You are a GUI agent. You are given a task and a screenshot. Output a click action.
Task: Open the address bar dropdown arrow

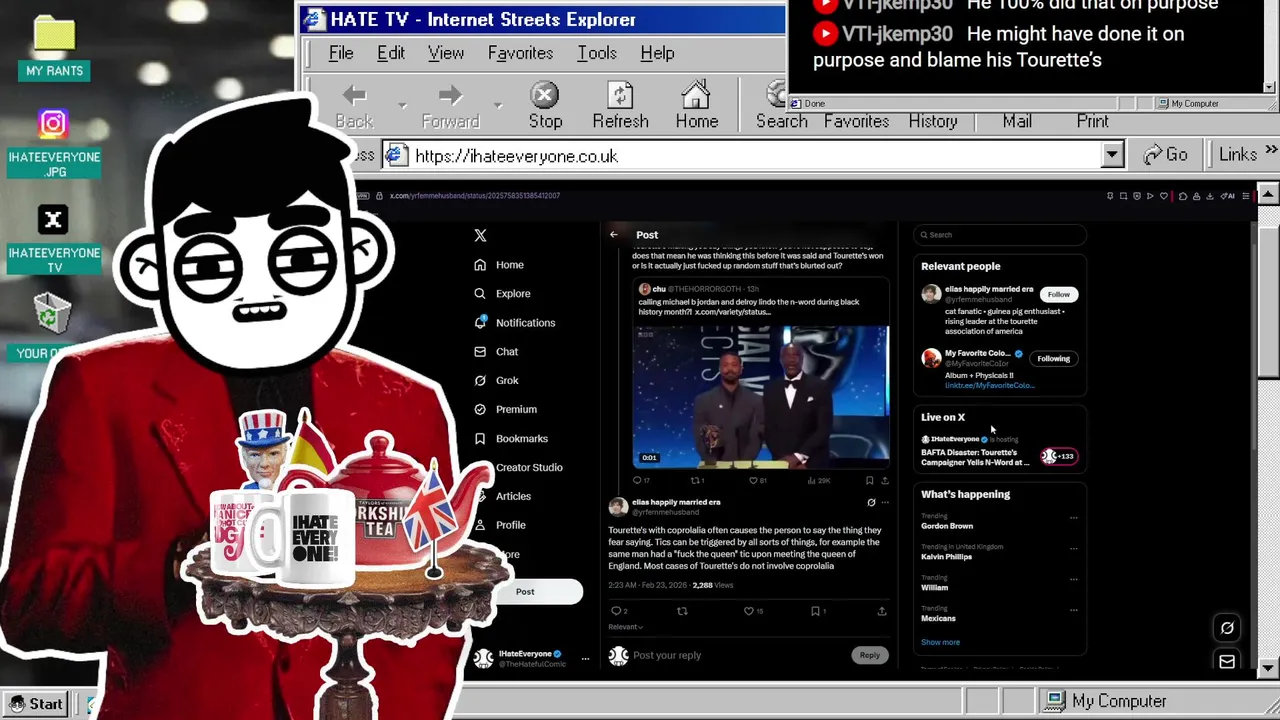coord(1112,155)
